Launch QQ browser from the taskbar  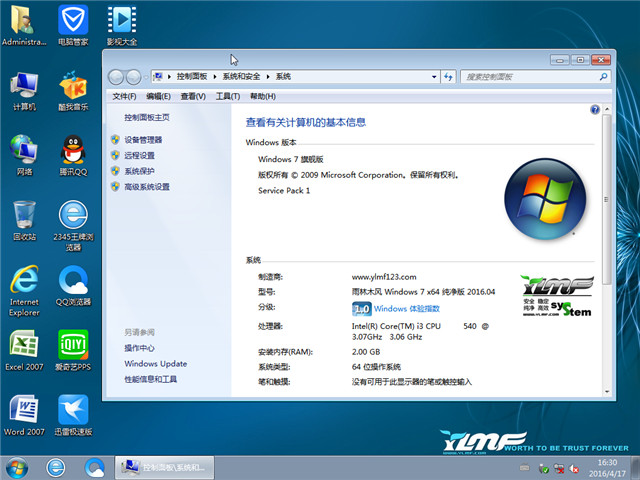95,468
